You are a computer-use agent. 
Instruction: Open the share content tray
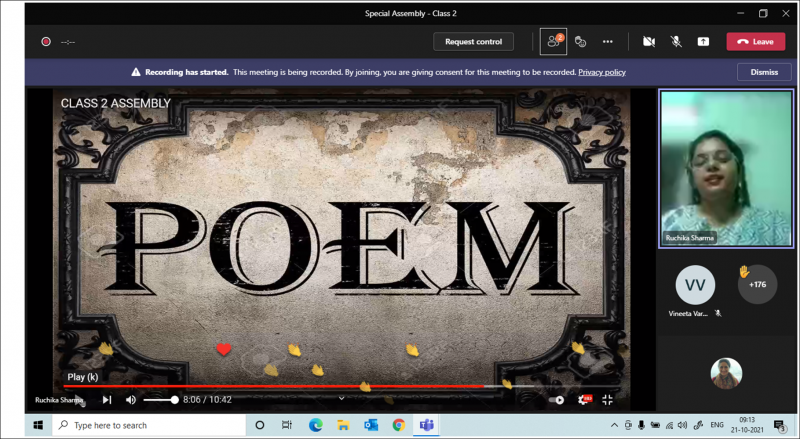tap(703, 42)
